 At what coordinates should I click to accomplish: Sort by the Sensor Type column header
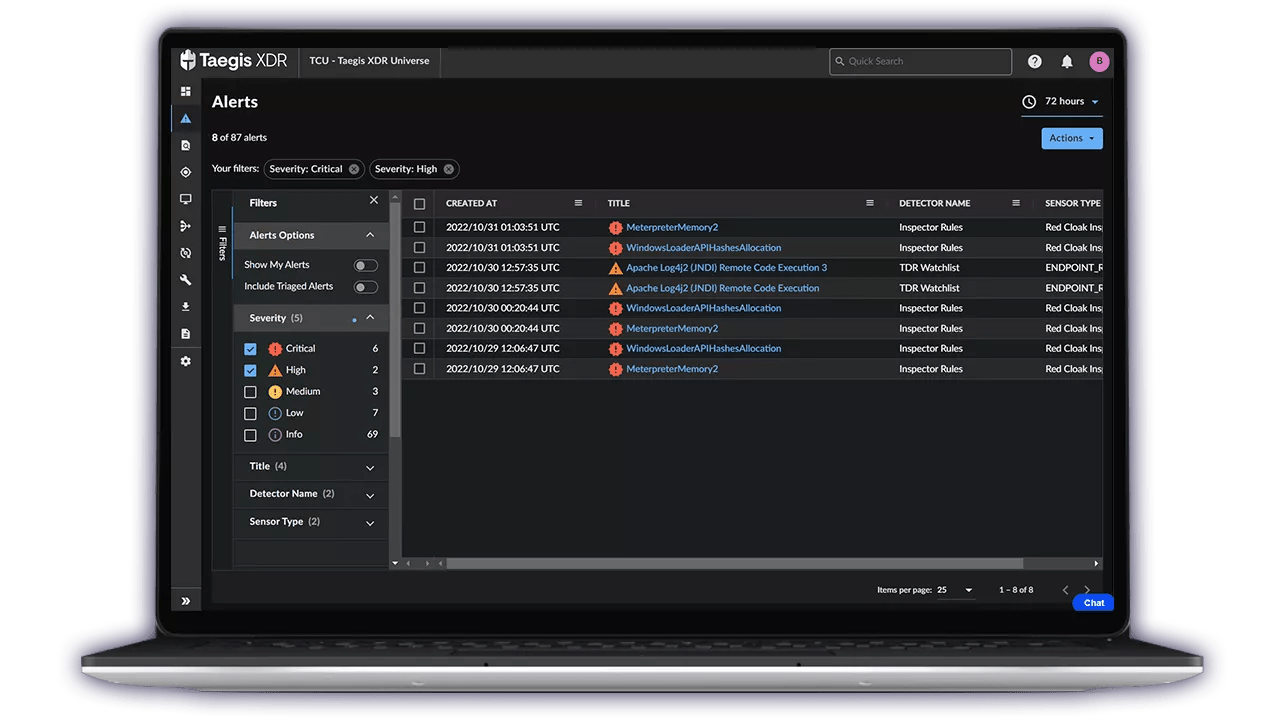[1073, 203]
